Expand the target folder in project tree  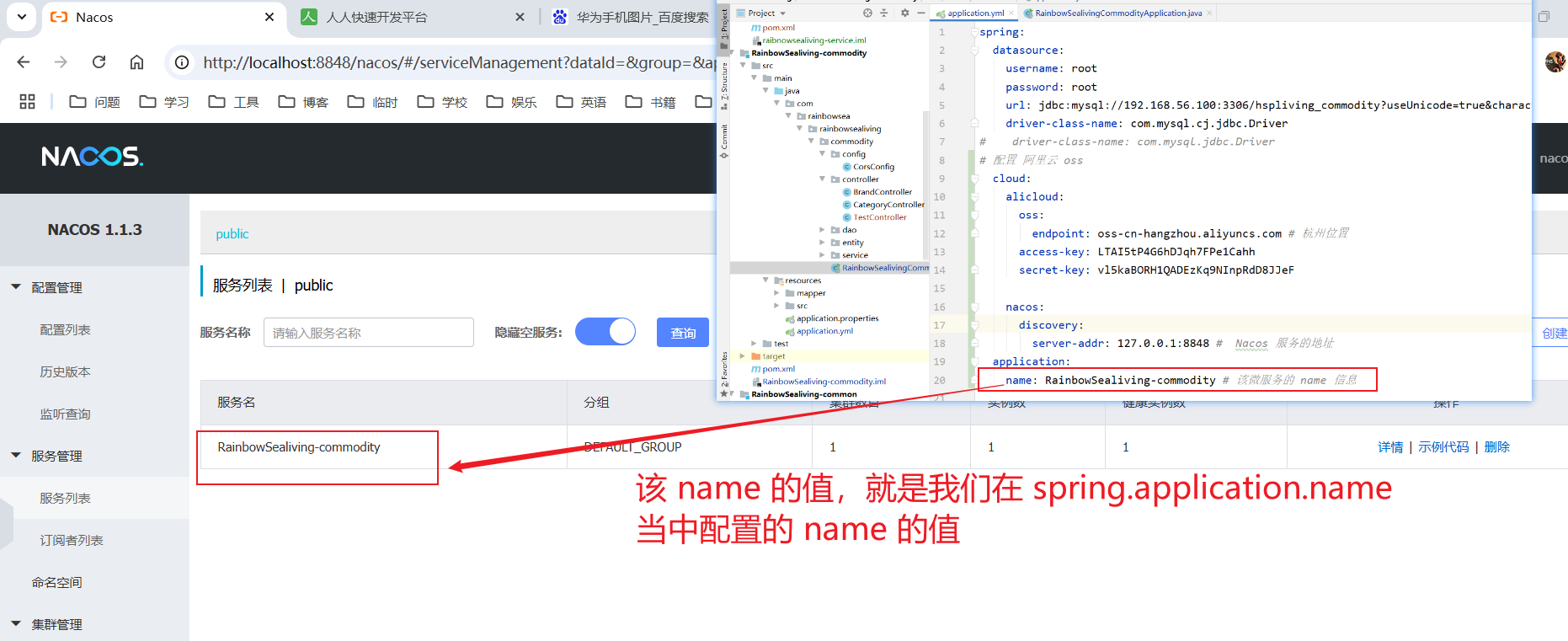(x=743, y=355)
